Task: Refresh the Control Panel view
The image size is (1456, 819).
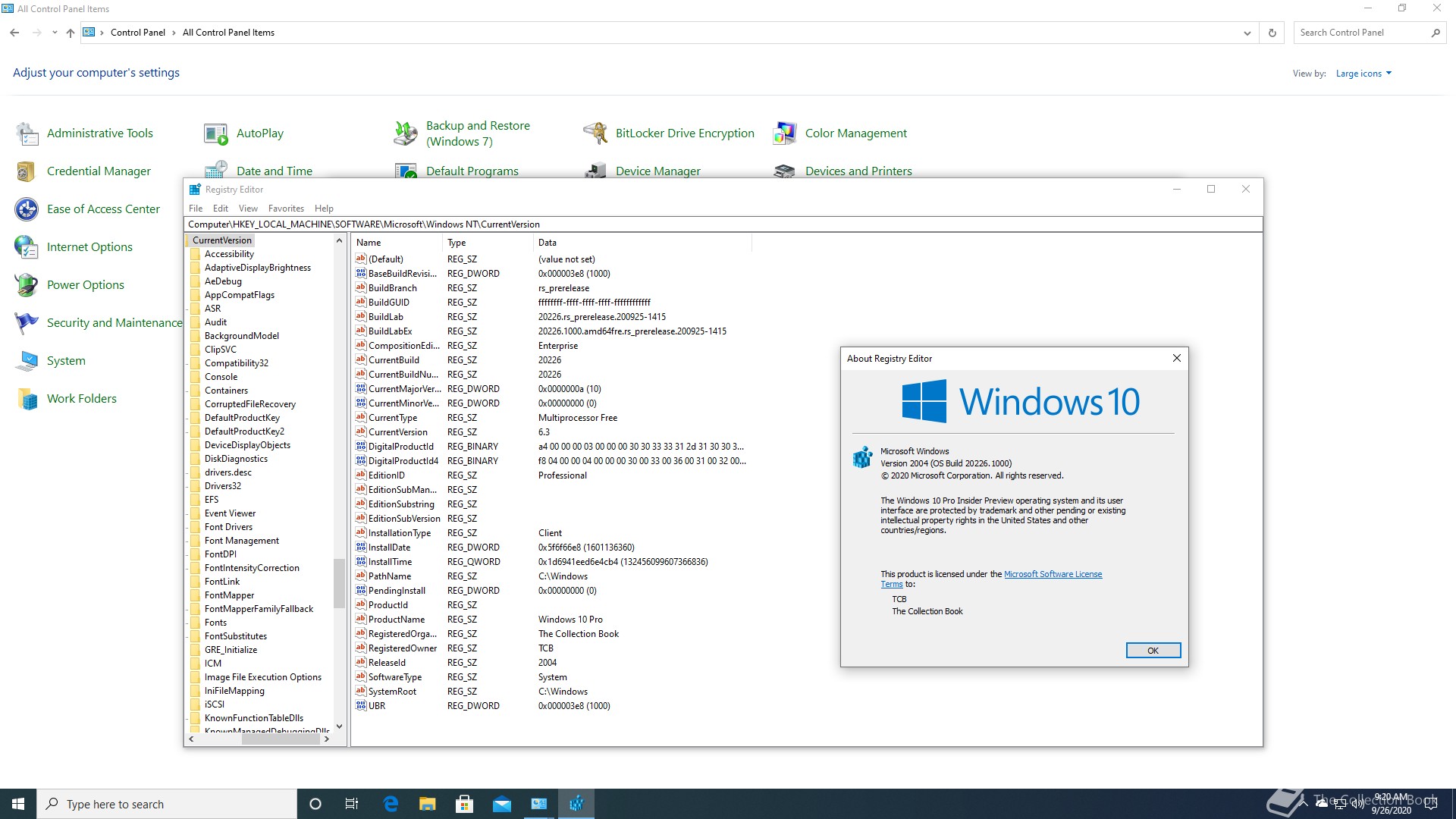Action: (x=1272, y=33)
